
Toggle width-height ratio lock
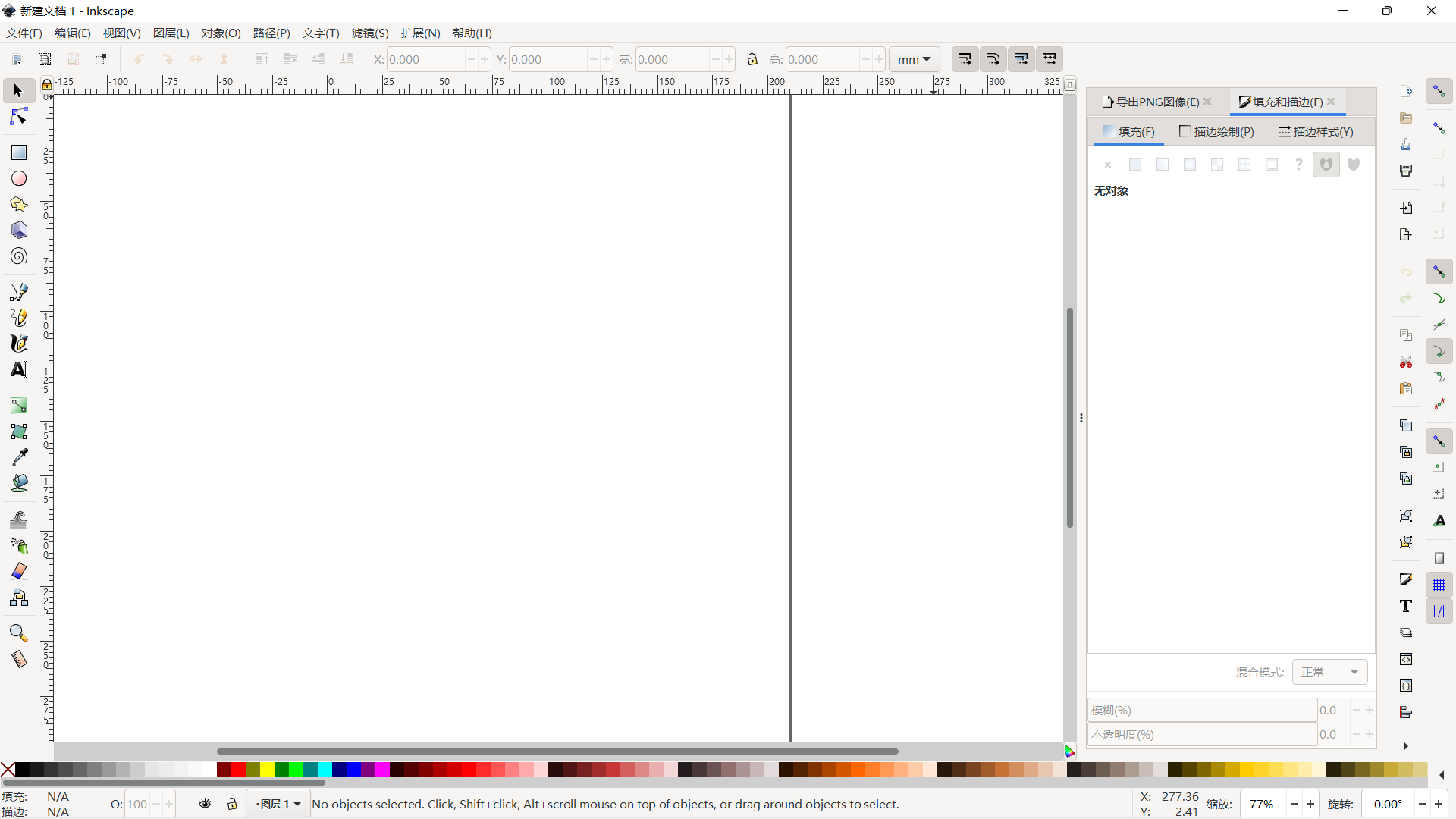click(x=752, y=59)
